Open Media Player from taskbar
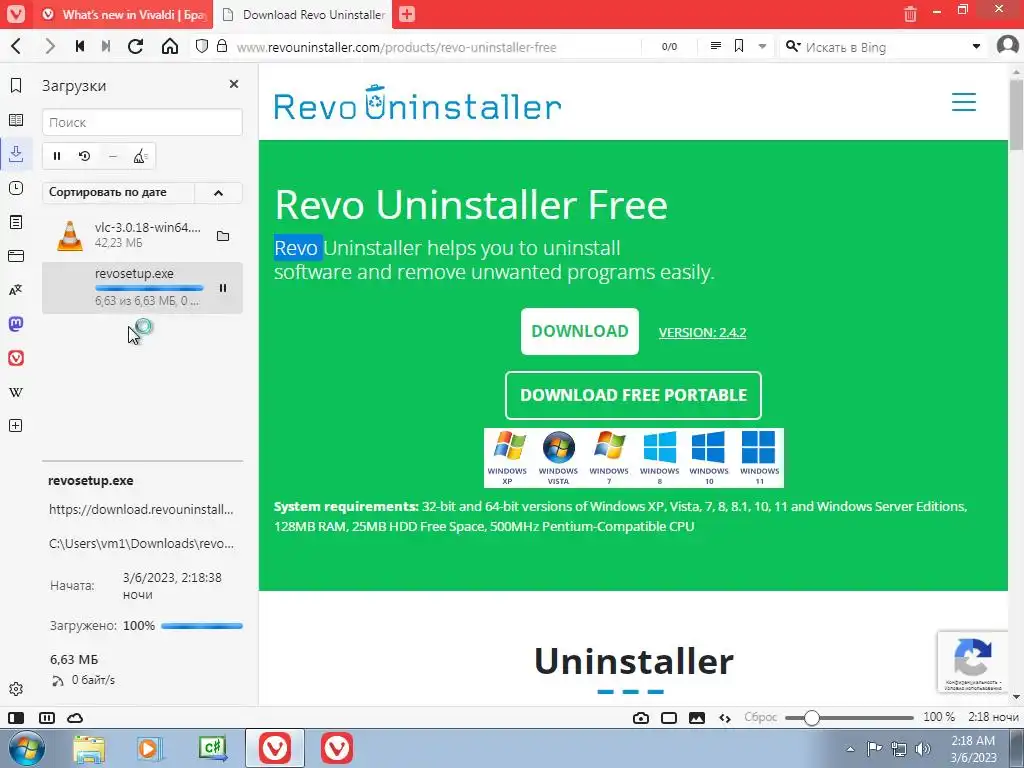The image size is (1024, 768). tap(150, 748)
